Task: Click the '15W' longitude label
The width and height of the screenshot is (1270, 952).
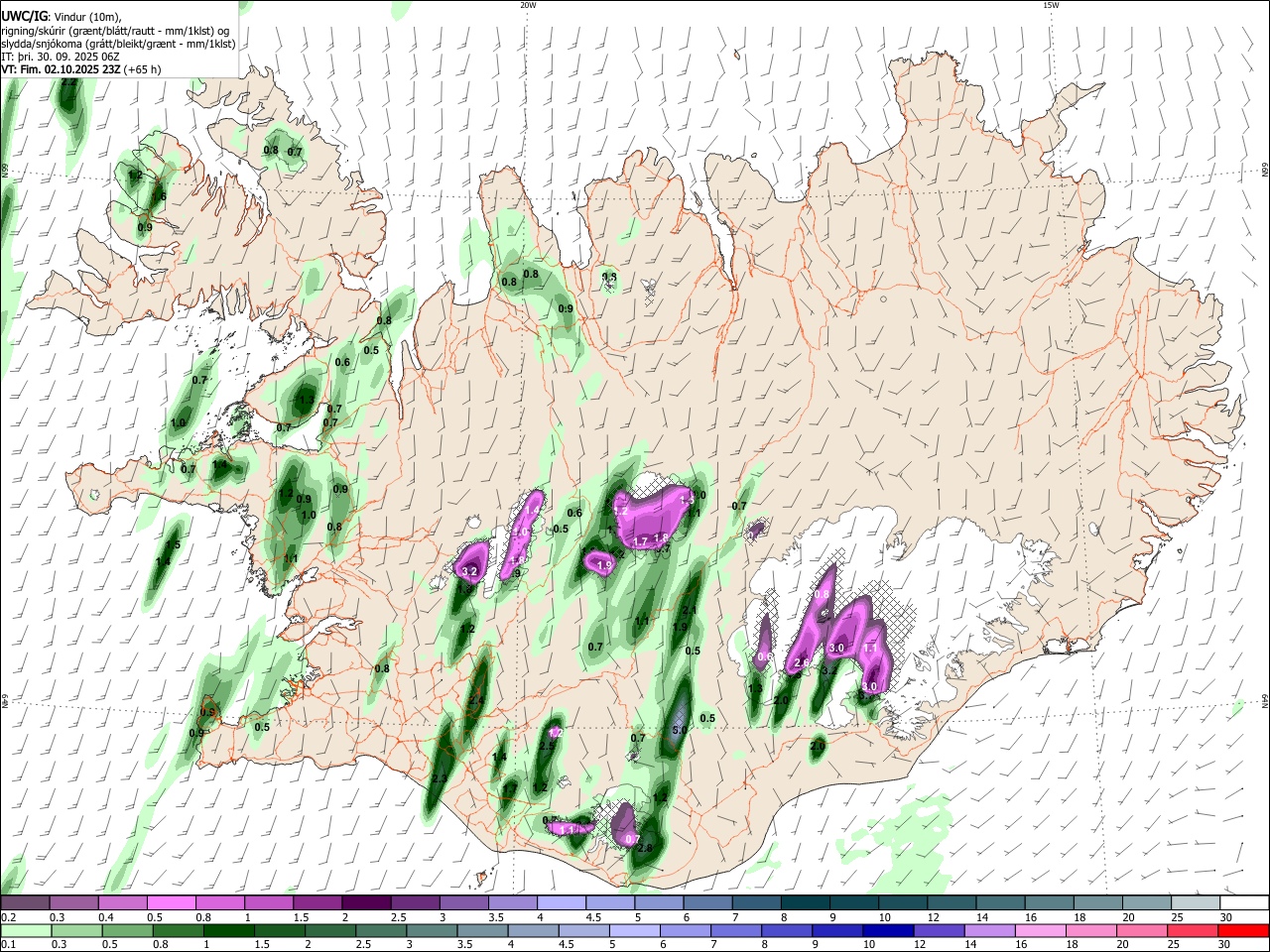Action: (x=1051, y=5)
